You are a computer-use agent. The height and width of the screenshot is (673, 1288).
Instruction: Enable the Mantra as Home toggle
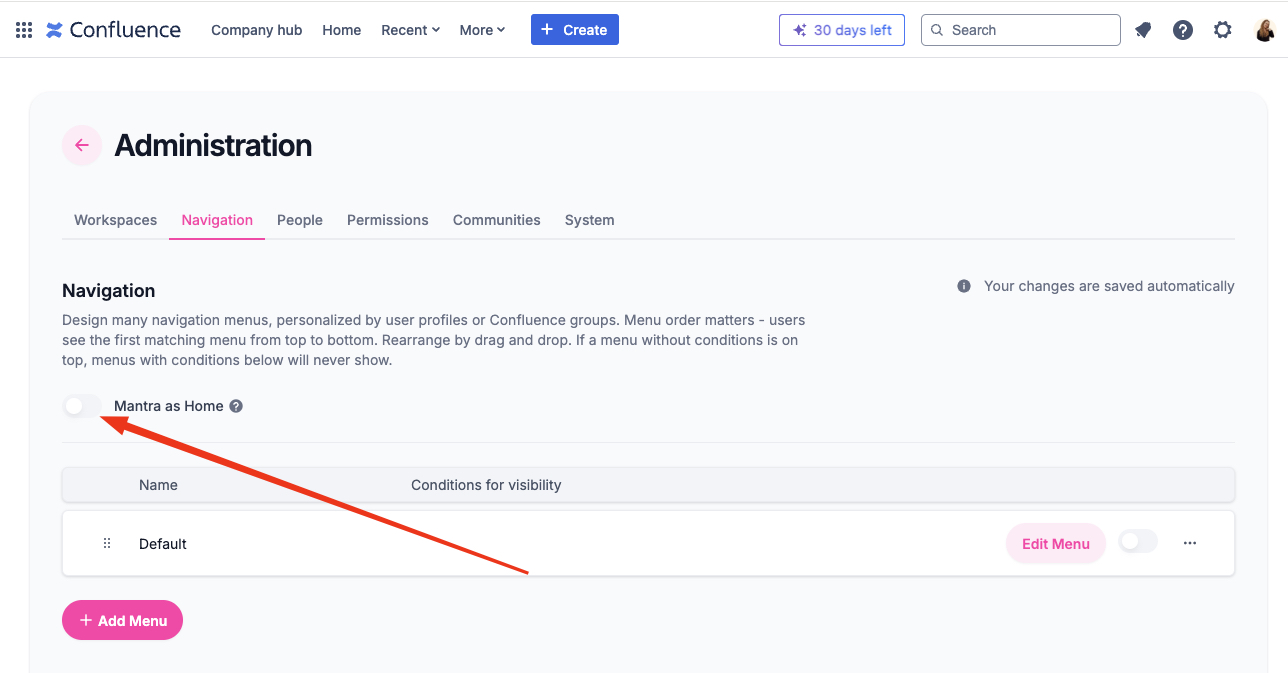[x=82, y=405]
